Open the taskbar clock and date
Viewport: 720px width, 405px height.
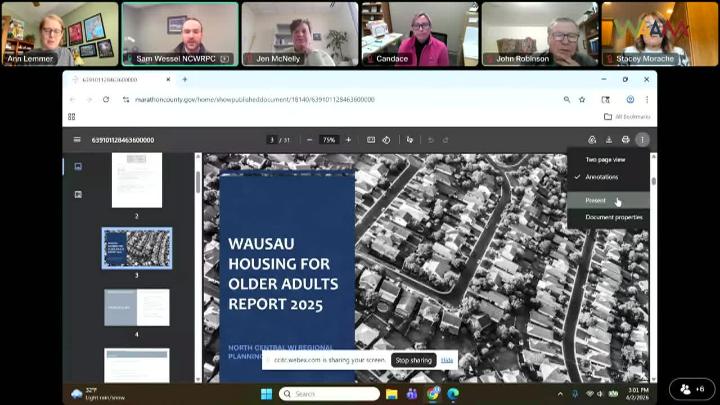click(x=638, y=394)
